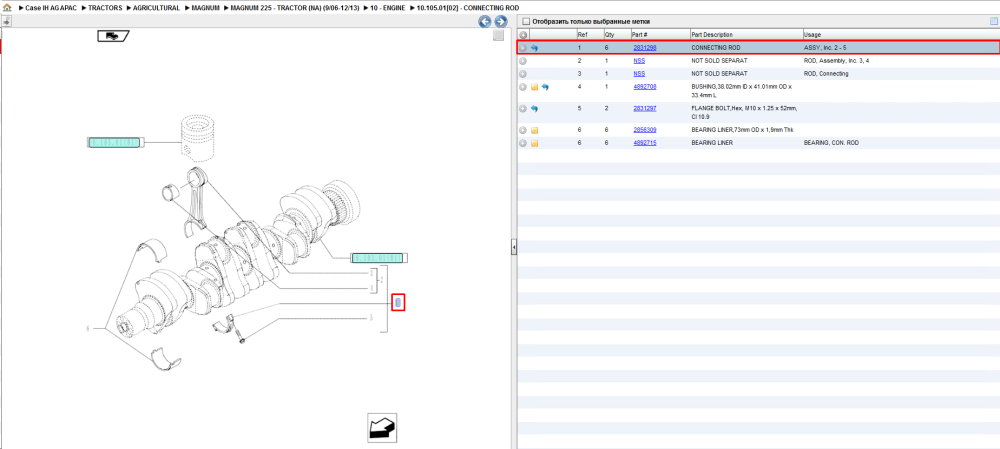This screenshot has height=449, width=1000.
Task: Add part 2831297 using its plus icon
Action: 523,108
